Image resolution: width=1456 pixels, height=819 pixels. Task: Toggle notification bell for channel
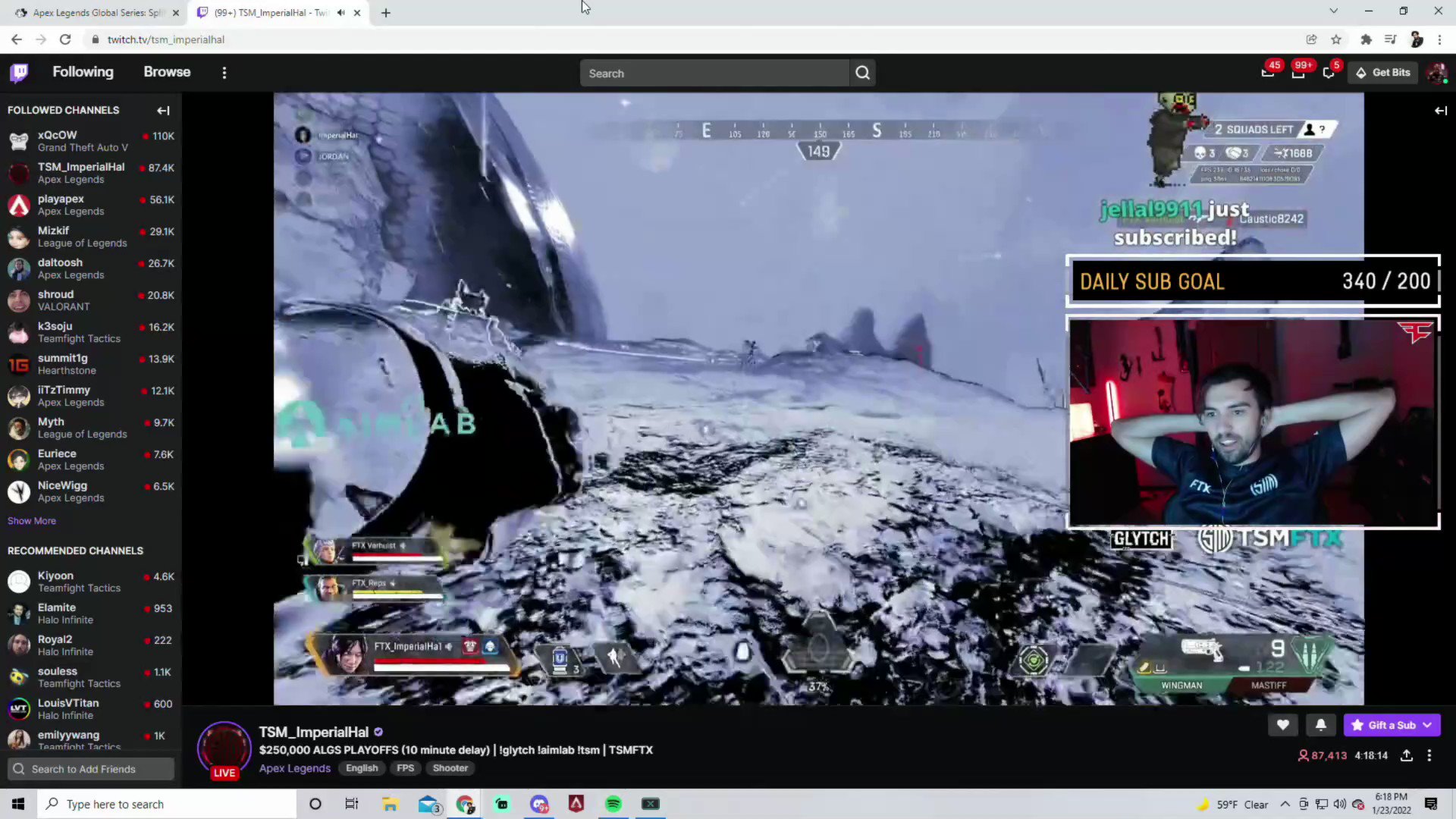pyautogui.click(x=1320, y=725)
